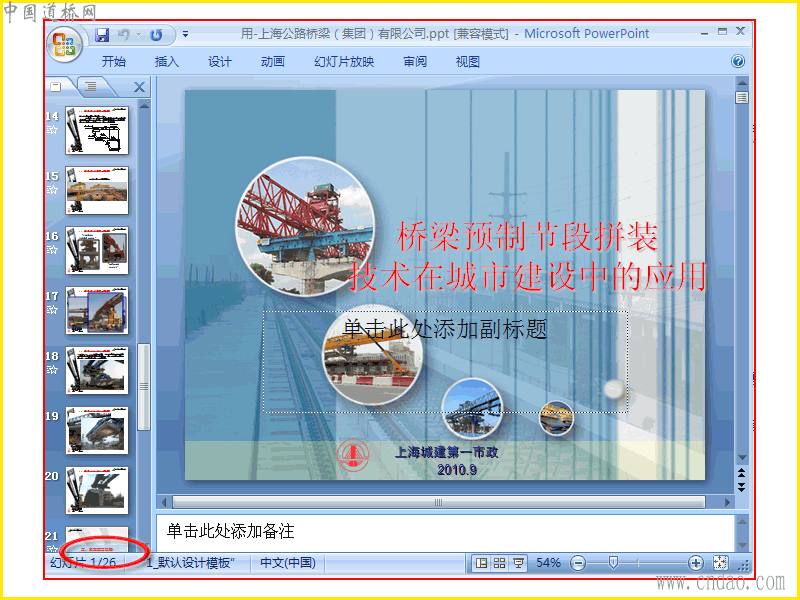
Task: Click the thumbnail pane scrollbar handle
Action: (144, 387)
